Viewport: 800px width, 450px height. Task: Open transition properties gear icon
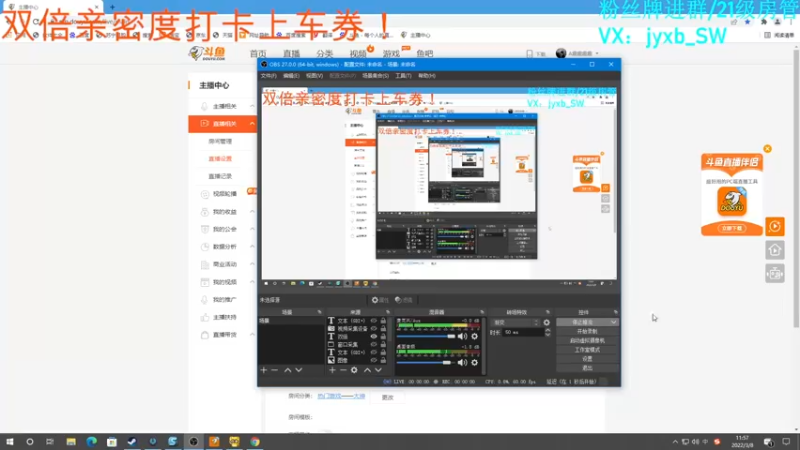coord(546,322)
